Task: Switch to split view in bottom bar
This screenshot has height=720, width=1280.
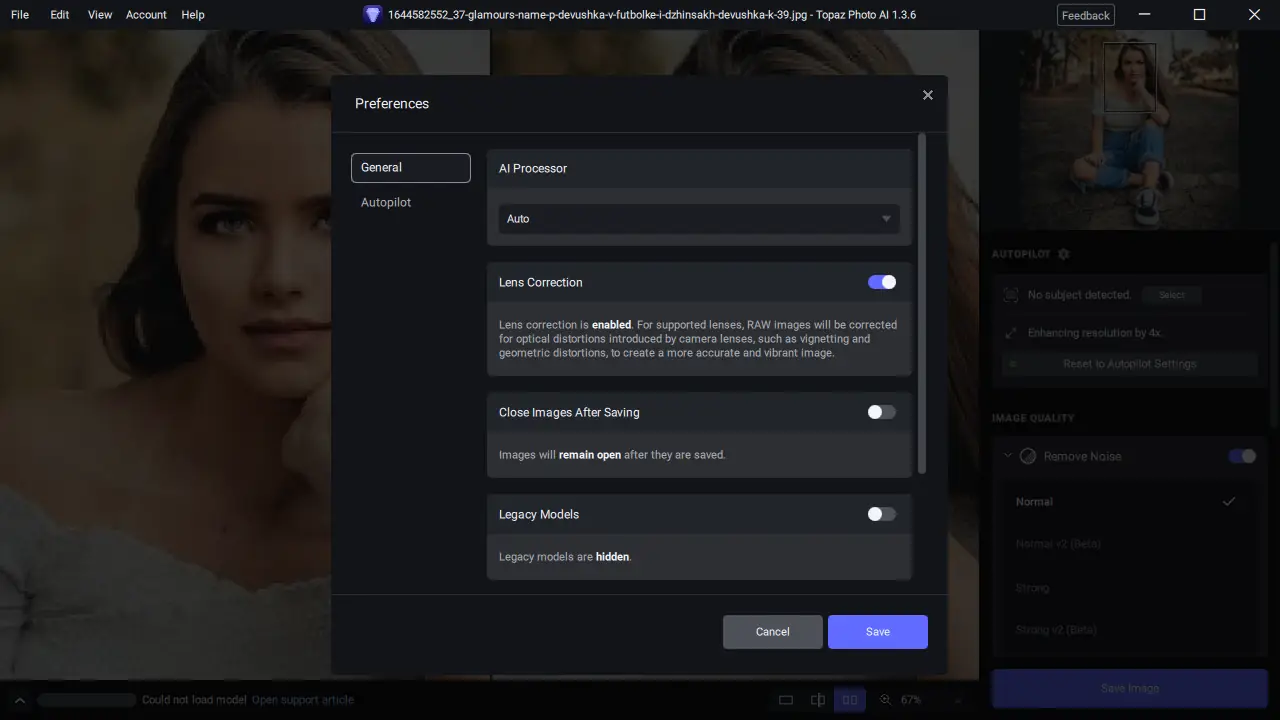Action: click(x=818, y=700)
